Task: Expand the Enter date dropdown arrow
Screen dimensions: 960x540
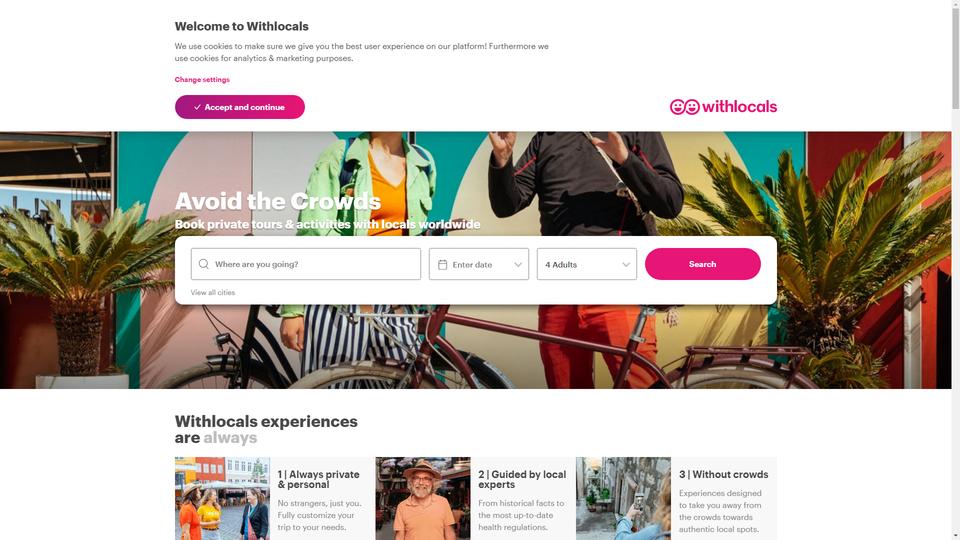Action: (x=518, y=264)
